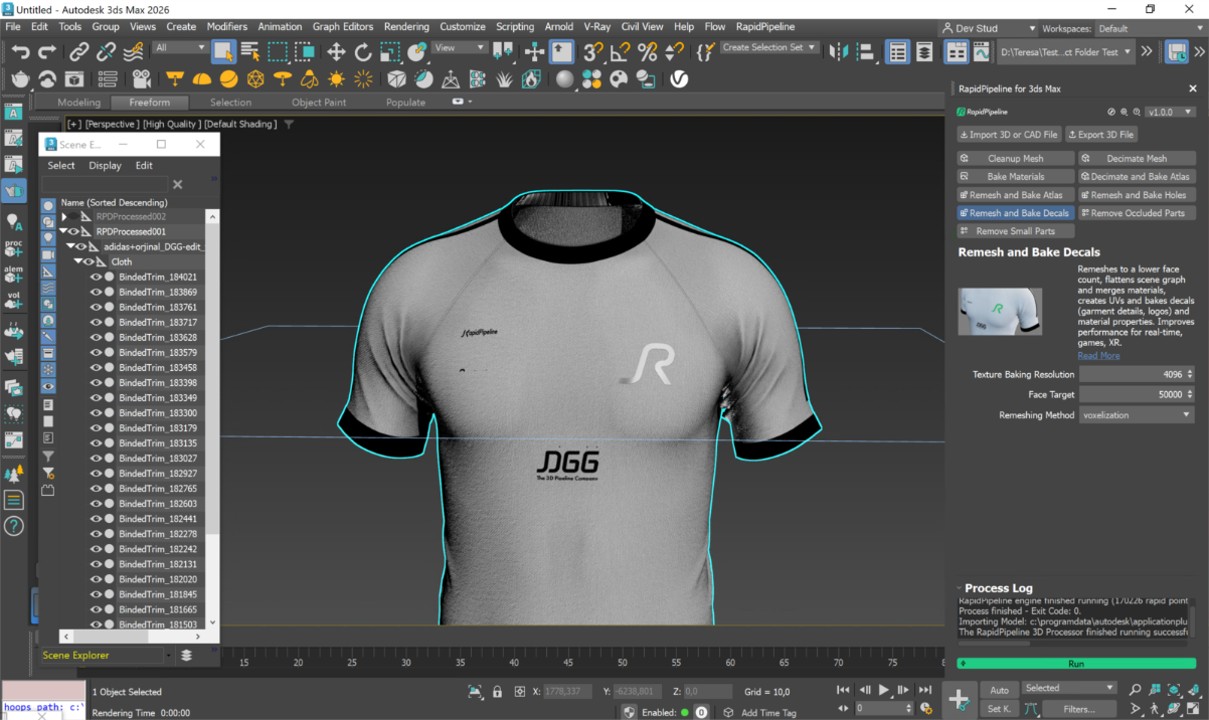1209x720 pixels.
Task: Click the Mirror tool icon
Action: pos(839,52)
